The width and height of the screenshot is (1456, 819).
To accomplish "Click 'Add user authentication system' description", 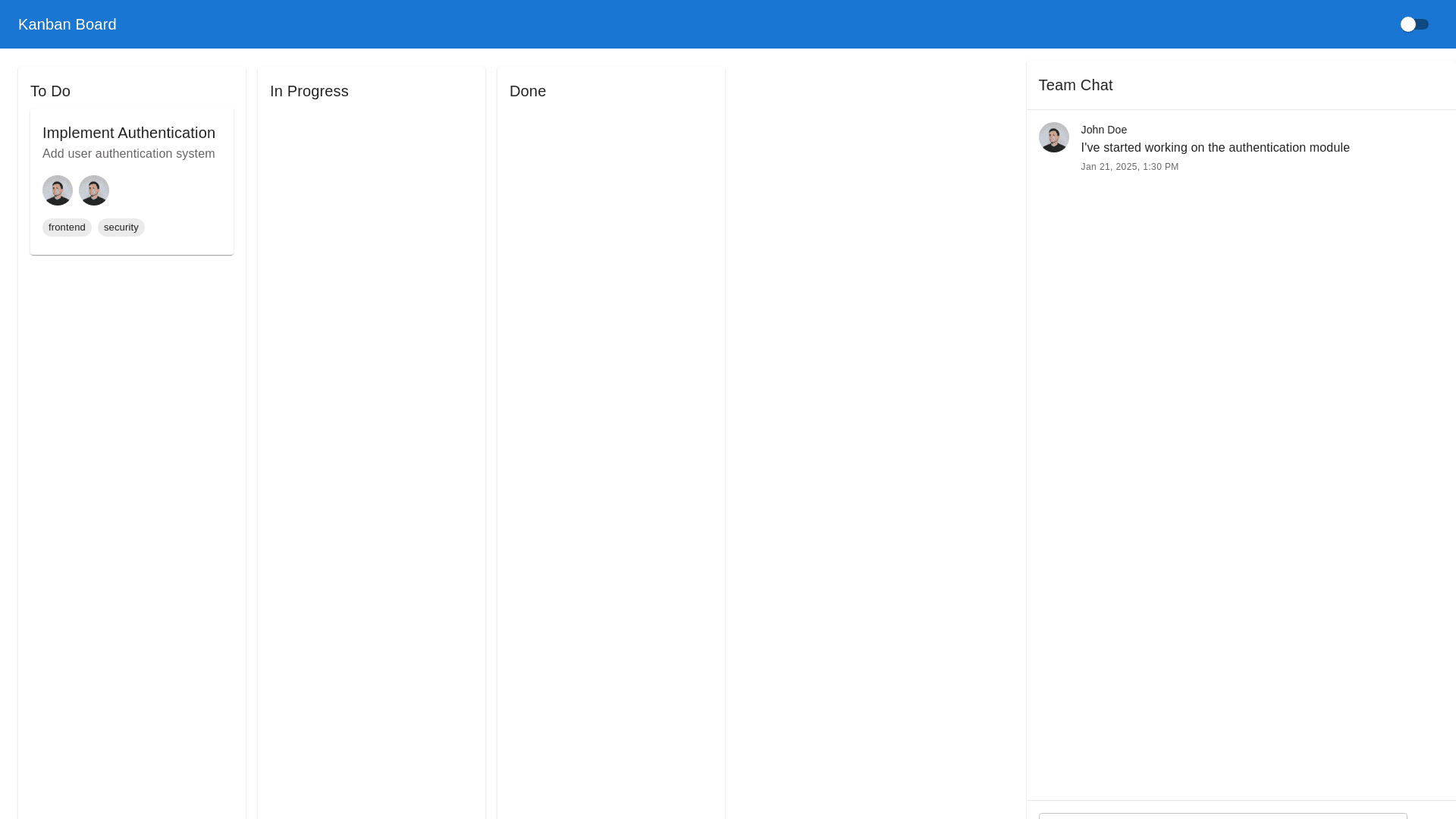I will (129, 154).
